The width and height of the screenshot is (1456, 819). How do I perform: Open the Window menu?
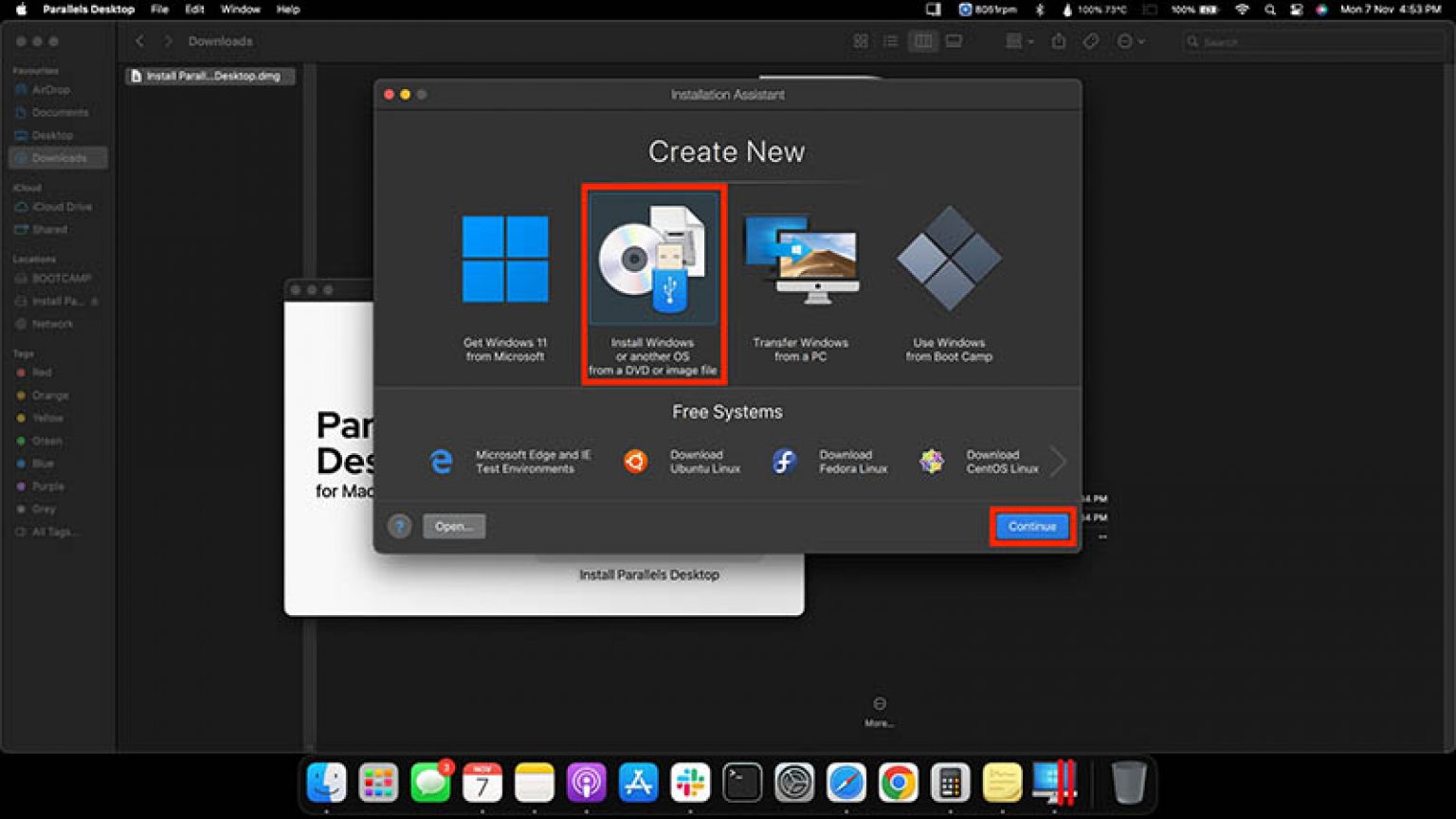click(240, 9)
